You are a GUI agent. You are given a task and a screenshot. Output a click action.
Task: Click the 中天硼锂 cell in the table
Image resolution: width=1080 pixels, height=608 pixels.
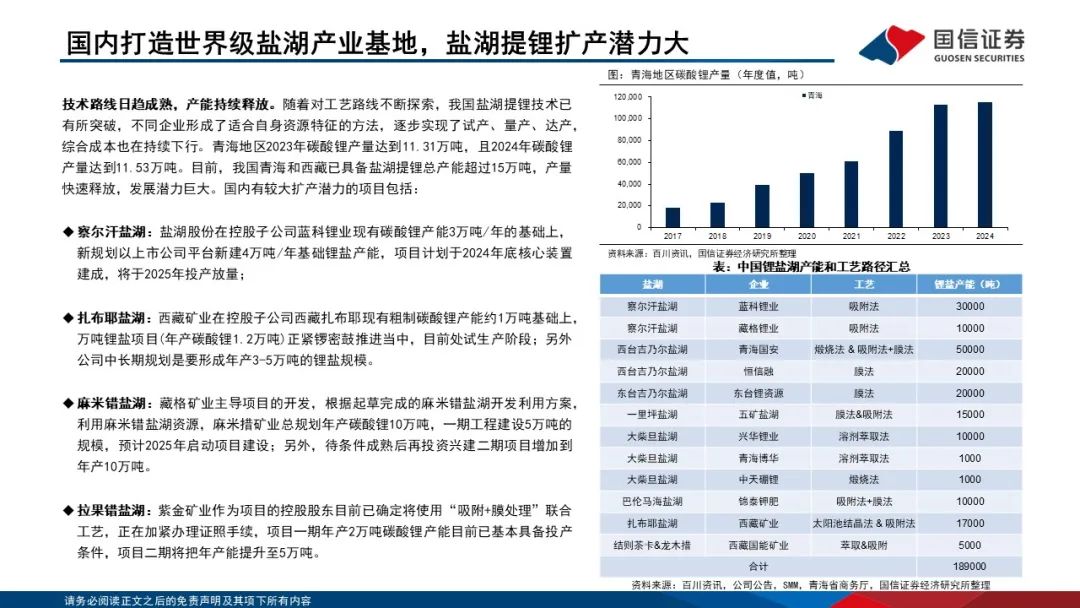click(758, 479)
